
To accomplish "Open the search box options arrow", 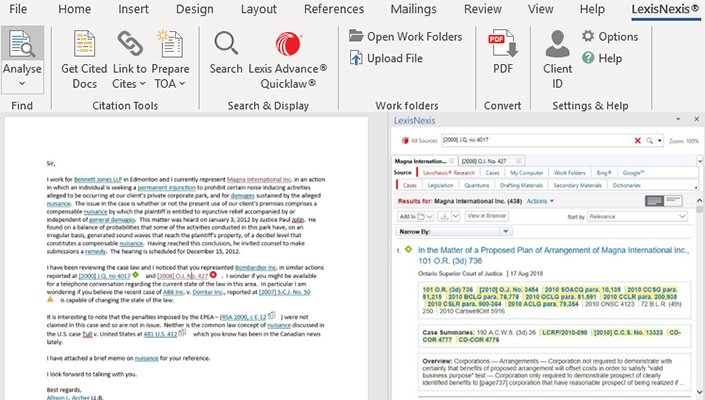I will (x=660, y=141).
